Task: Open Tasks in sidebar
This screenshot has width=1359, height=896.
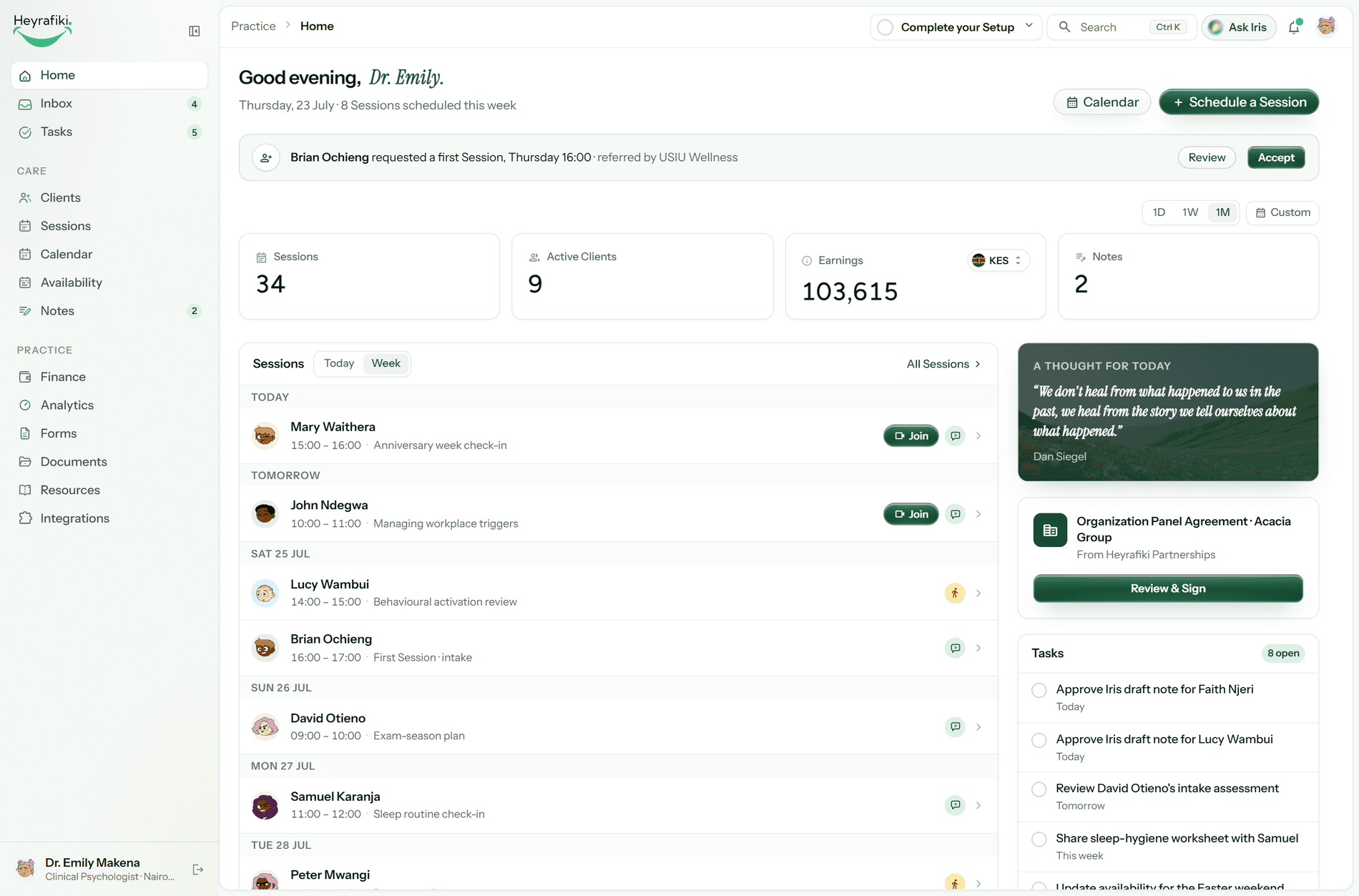Action: [109, 132]
